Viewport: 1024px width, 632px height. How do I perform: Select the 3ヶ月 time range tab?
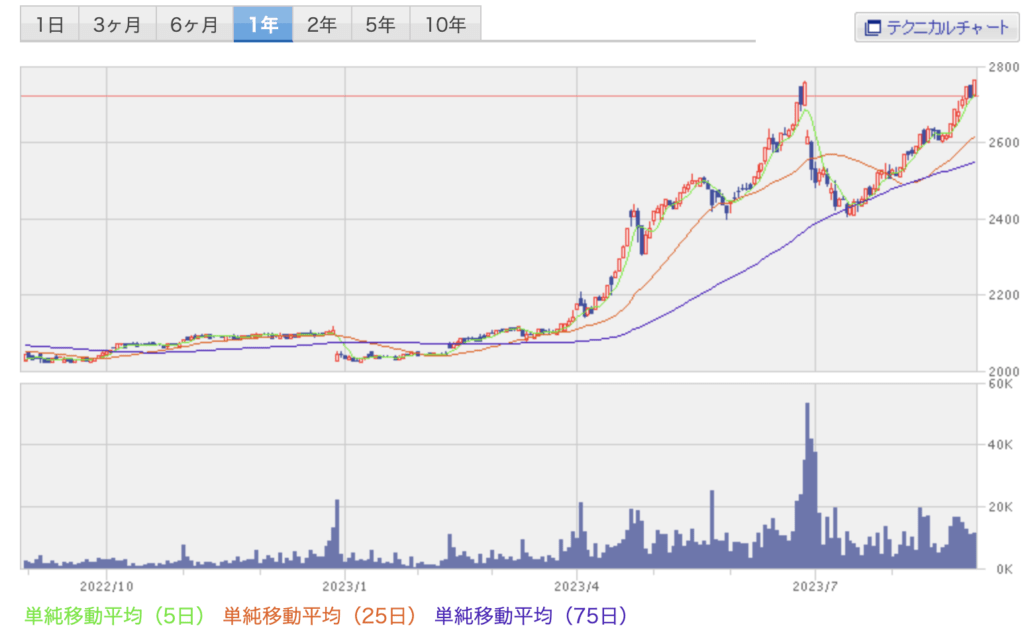point(116,25)
